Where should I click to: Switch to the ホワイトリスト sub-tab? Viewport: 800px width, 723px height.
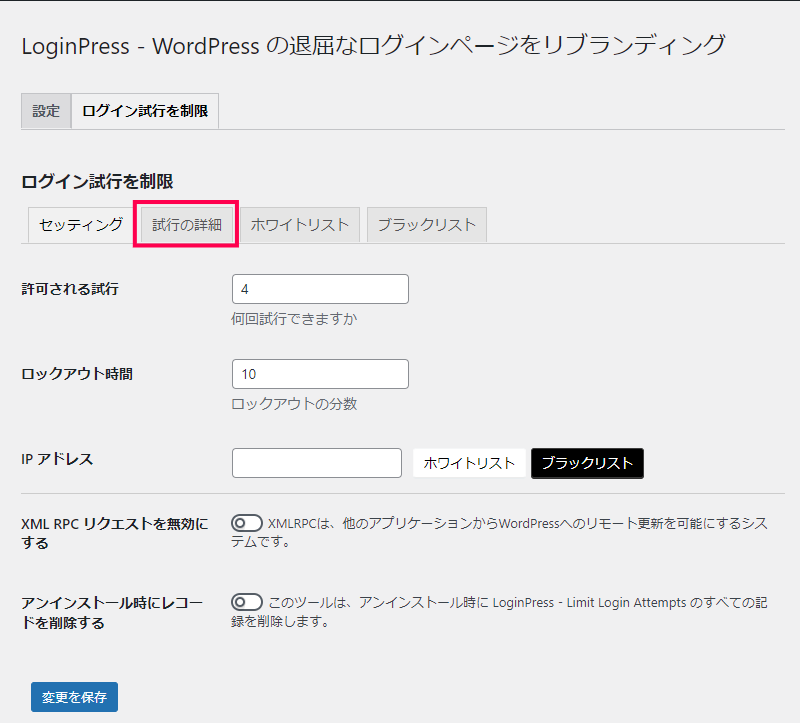299,225
